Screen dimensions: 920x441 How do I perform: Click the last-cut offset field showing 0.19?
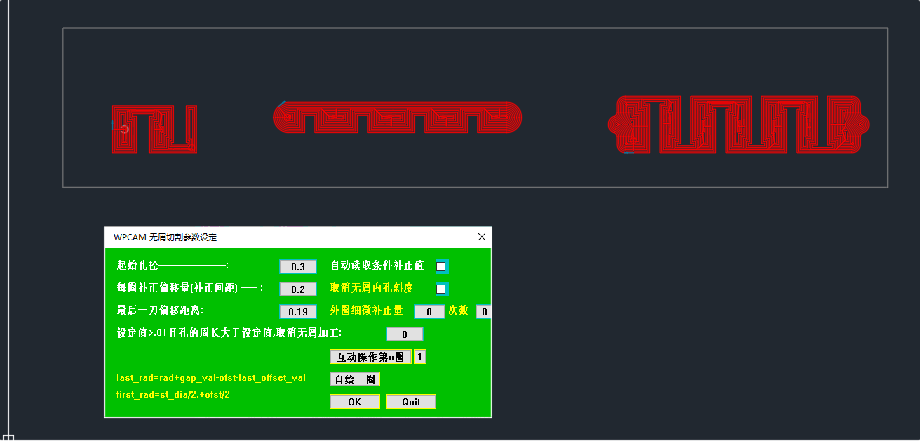(x=298, y=311)
